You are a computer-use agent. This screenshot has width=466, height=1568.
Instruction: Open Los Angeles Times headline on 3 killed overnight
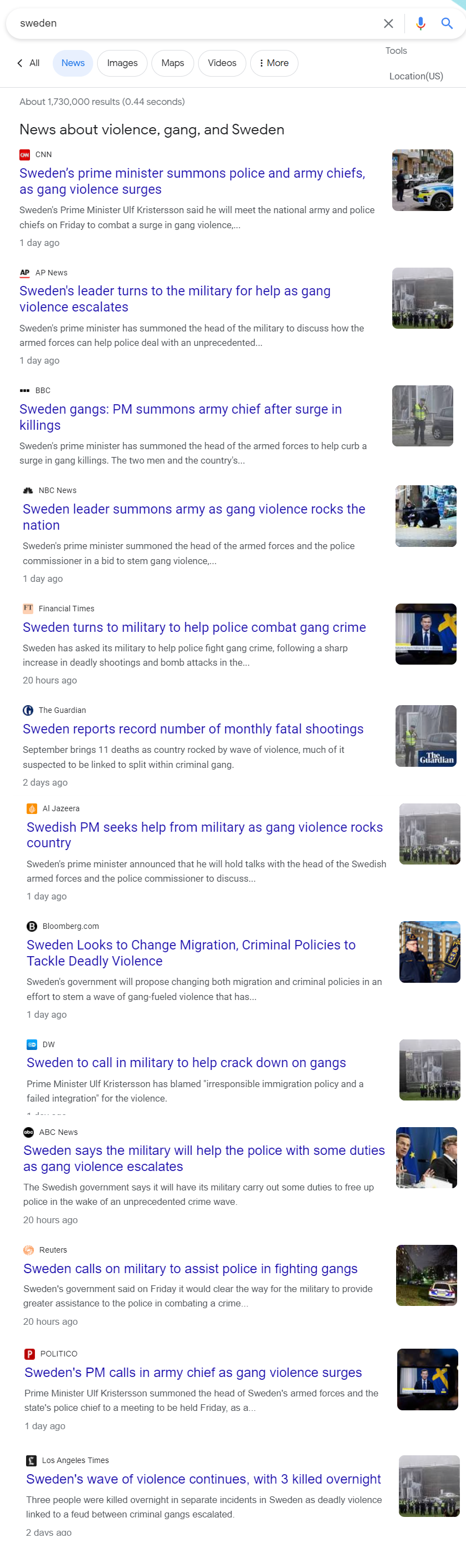click(203, 1479)
